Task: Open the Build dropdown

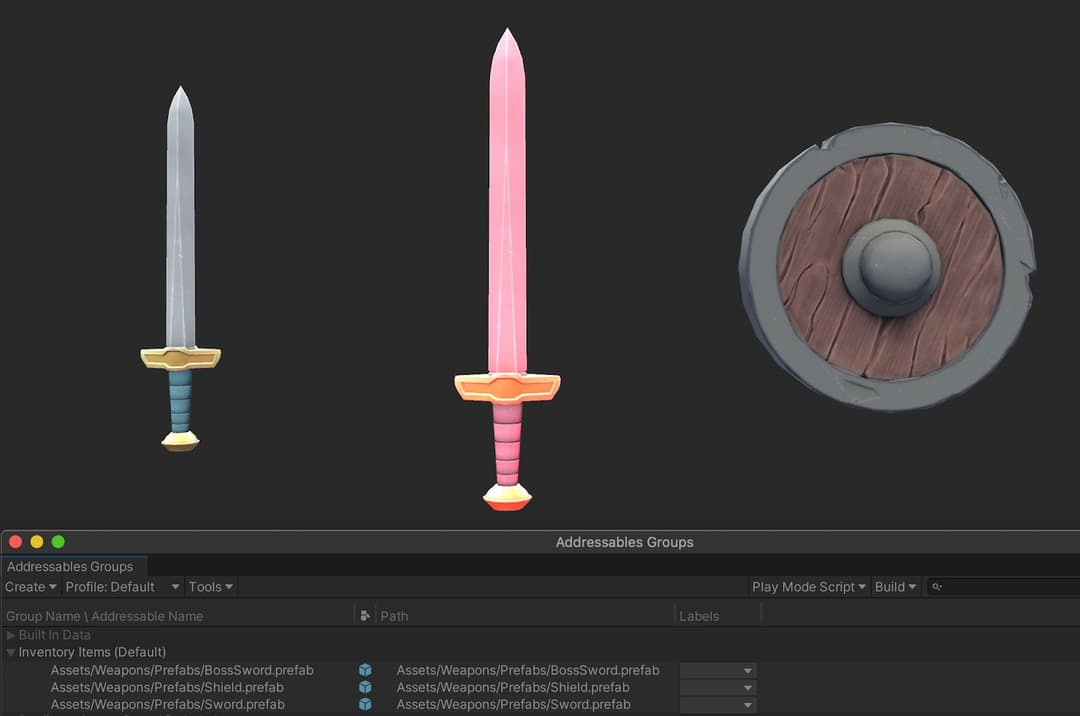Action: (x=894, y=587)
